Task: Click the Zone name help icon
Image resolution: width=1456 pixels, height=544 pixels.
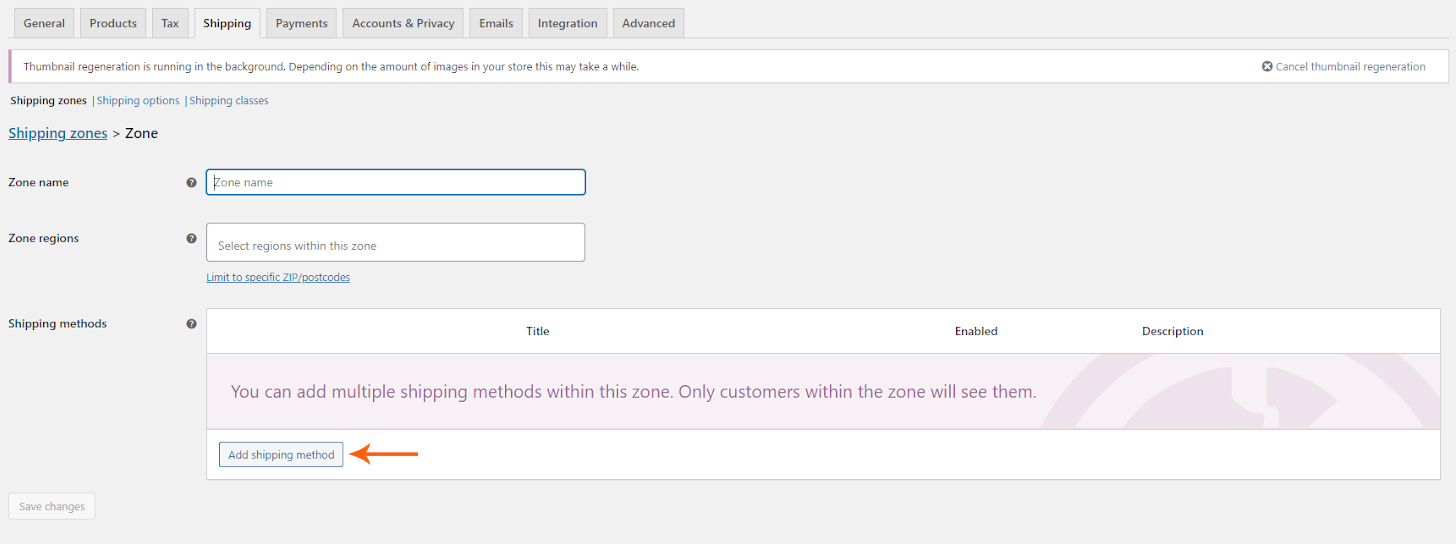Action: tap(191, 183)
